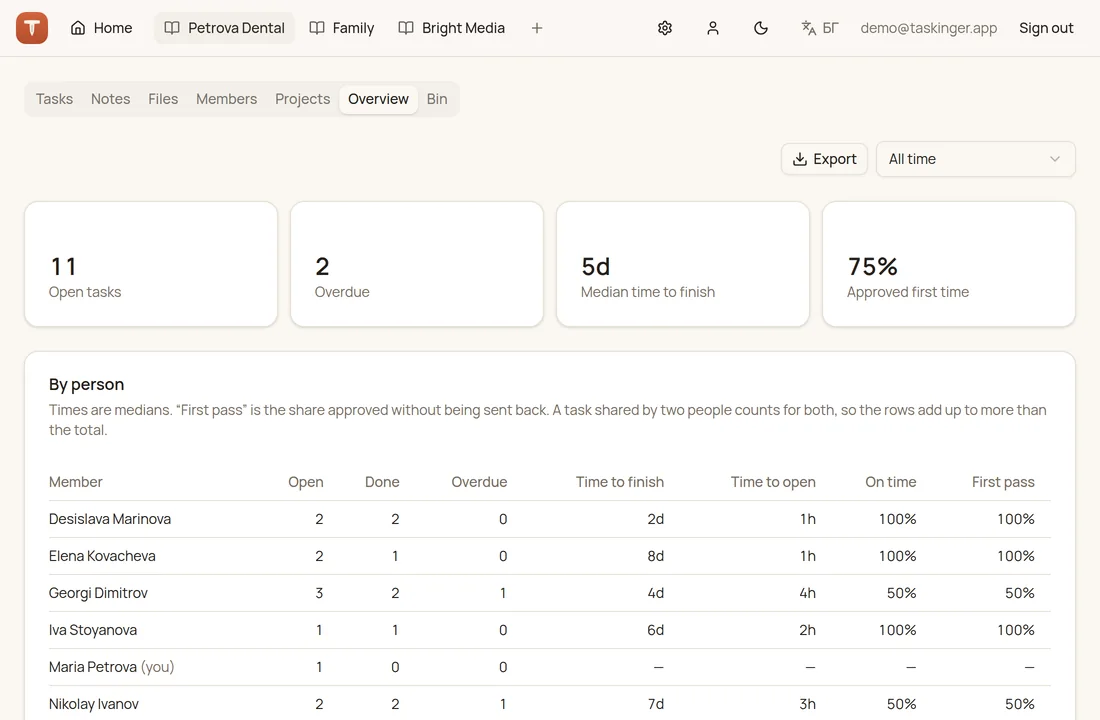Screen dimensions: 1100x720
Task: Click the Open tasks card
Action: click(x=151, y=264)
